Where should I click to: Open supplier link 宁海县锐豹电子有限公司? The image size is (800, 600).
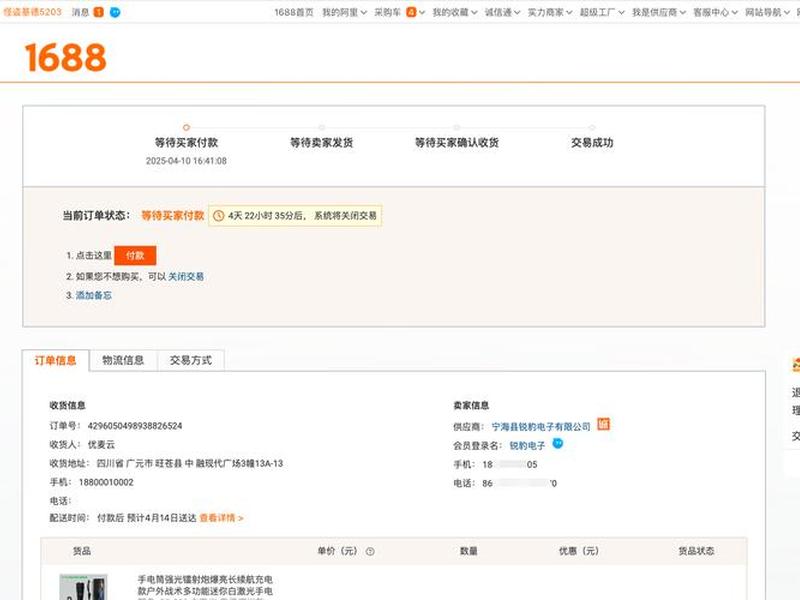click(541, 427)
